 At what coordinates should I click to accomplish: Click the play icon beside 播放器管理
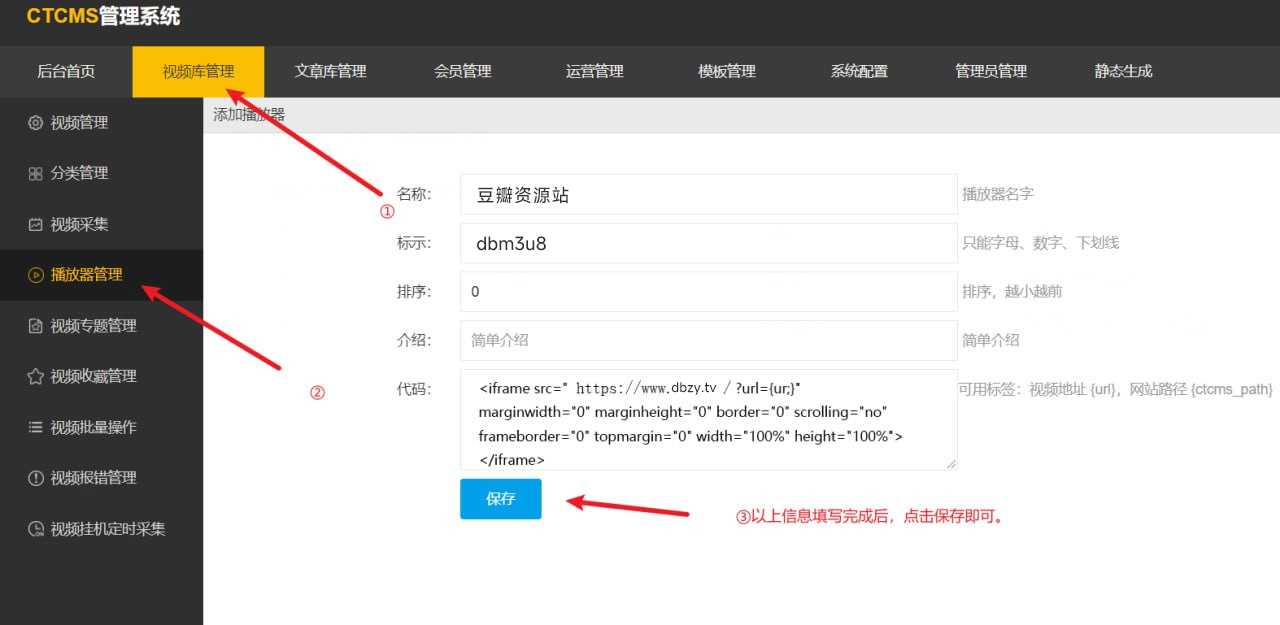[x=35, y=275]
